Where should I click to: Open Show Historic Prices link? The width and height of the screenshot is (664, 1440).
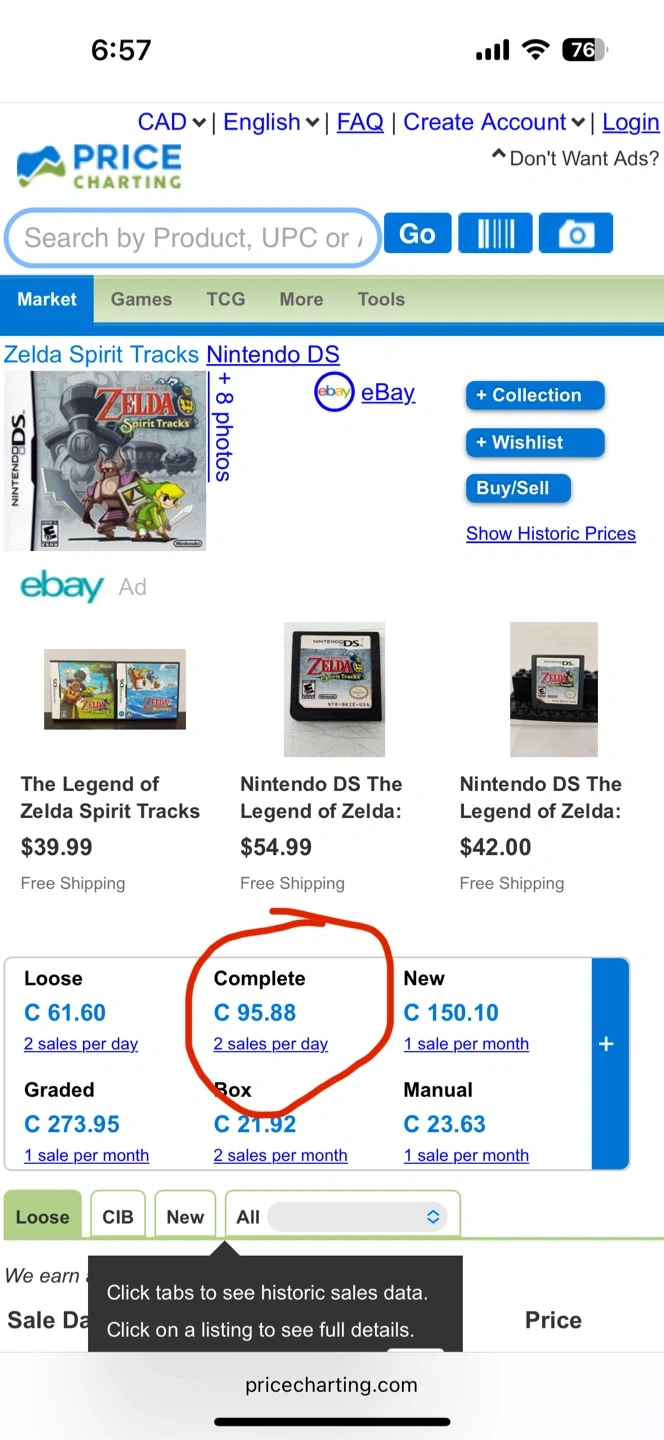[550, 534]
